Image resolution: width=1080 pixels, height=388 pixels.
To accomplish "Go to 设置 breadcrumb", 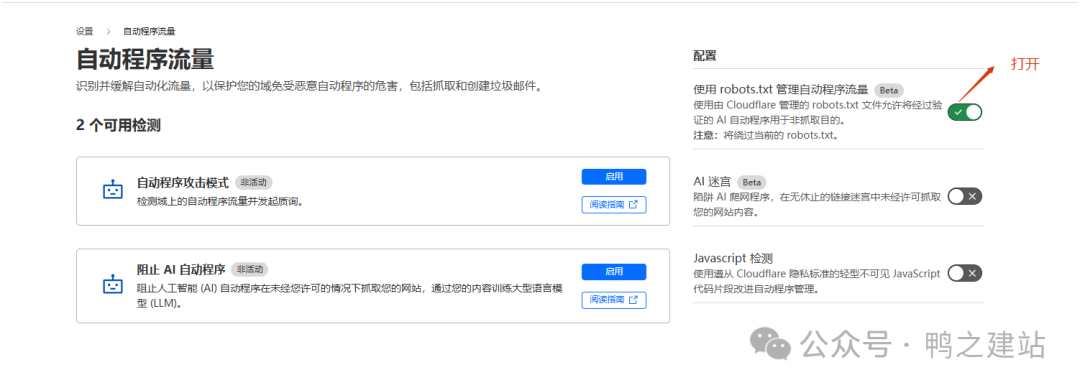I will point(85,32).
